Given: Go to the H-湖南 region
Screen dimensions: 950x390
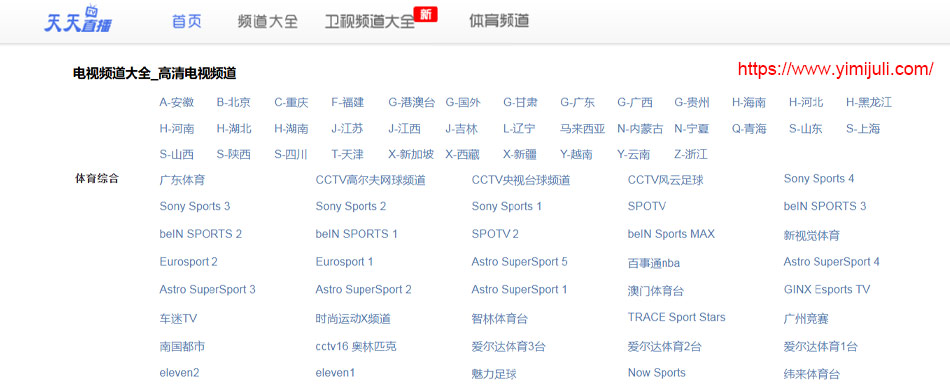Looking at the screenshot, I should (x=291, y=128).
